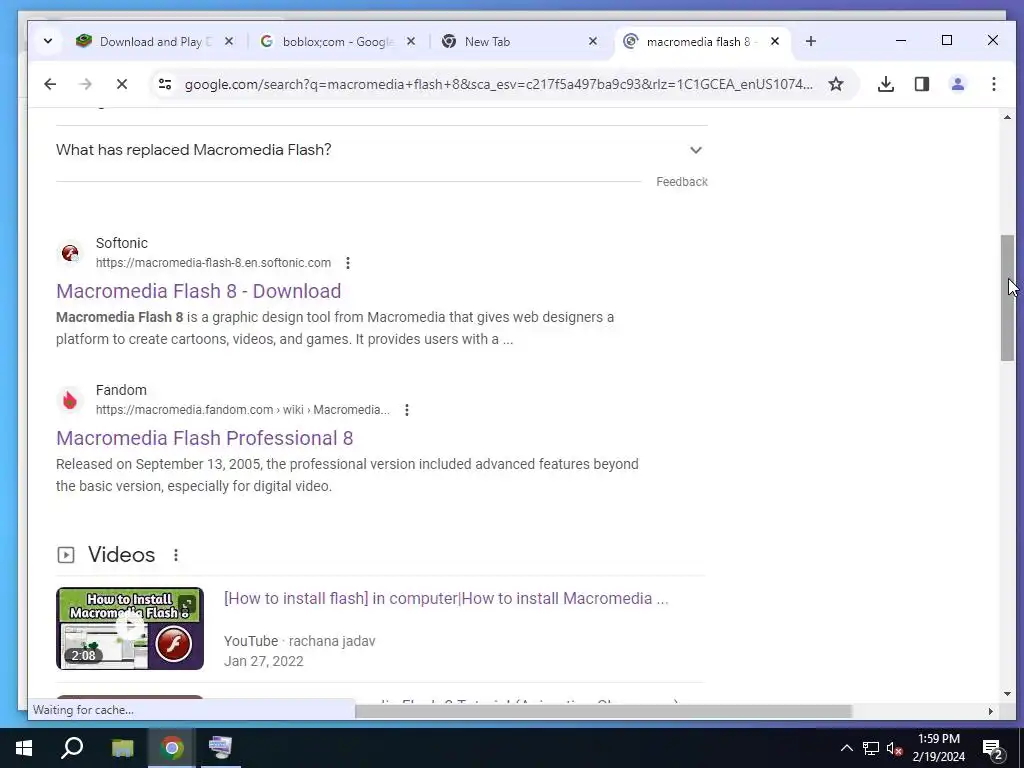The width and height of the screenshot is (1024, 768).
Task: Open Chrome downloads icon
Action: pyautogui.click(x=886, y=84)
